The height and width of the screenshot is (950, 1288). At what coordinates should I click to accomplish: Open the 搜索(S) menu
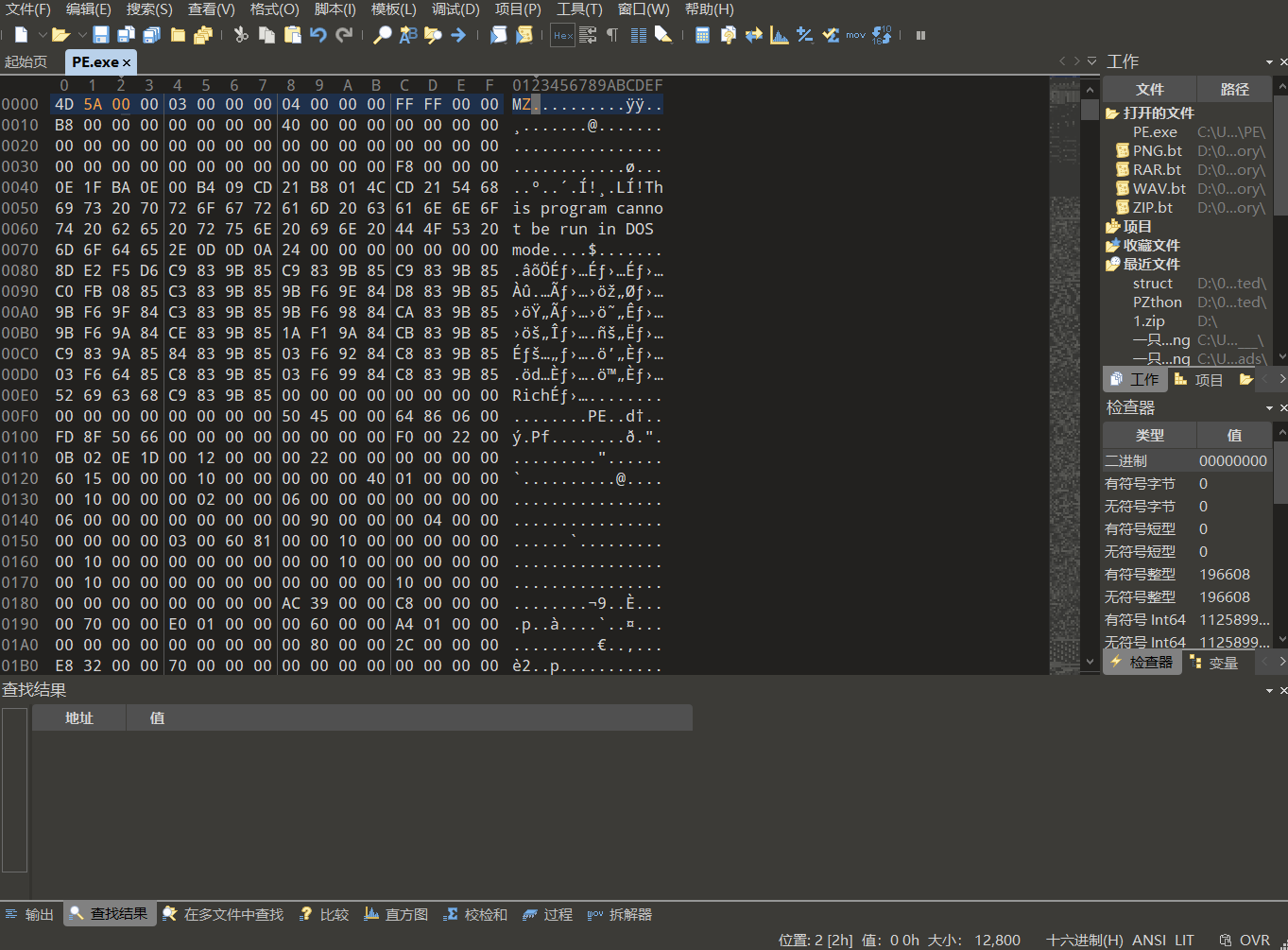point(149,9)
